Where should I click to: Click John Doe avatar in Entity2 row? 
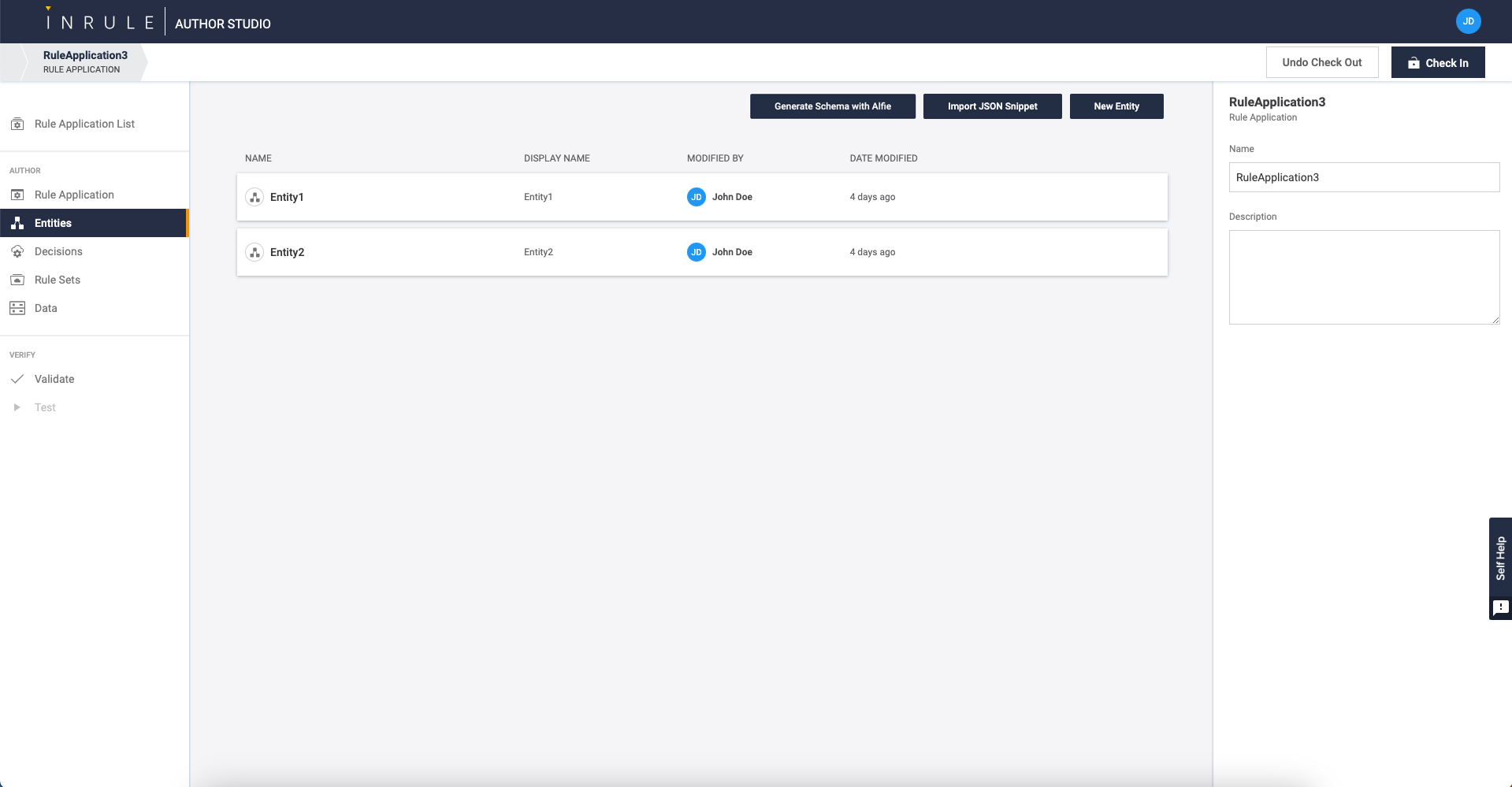tap(697, 252)
